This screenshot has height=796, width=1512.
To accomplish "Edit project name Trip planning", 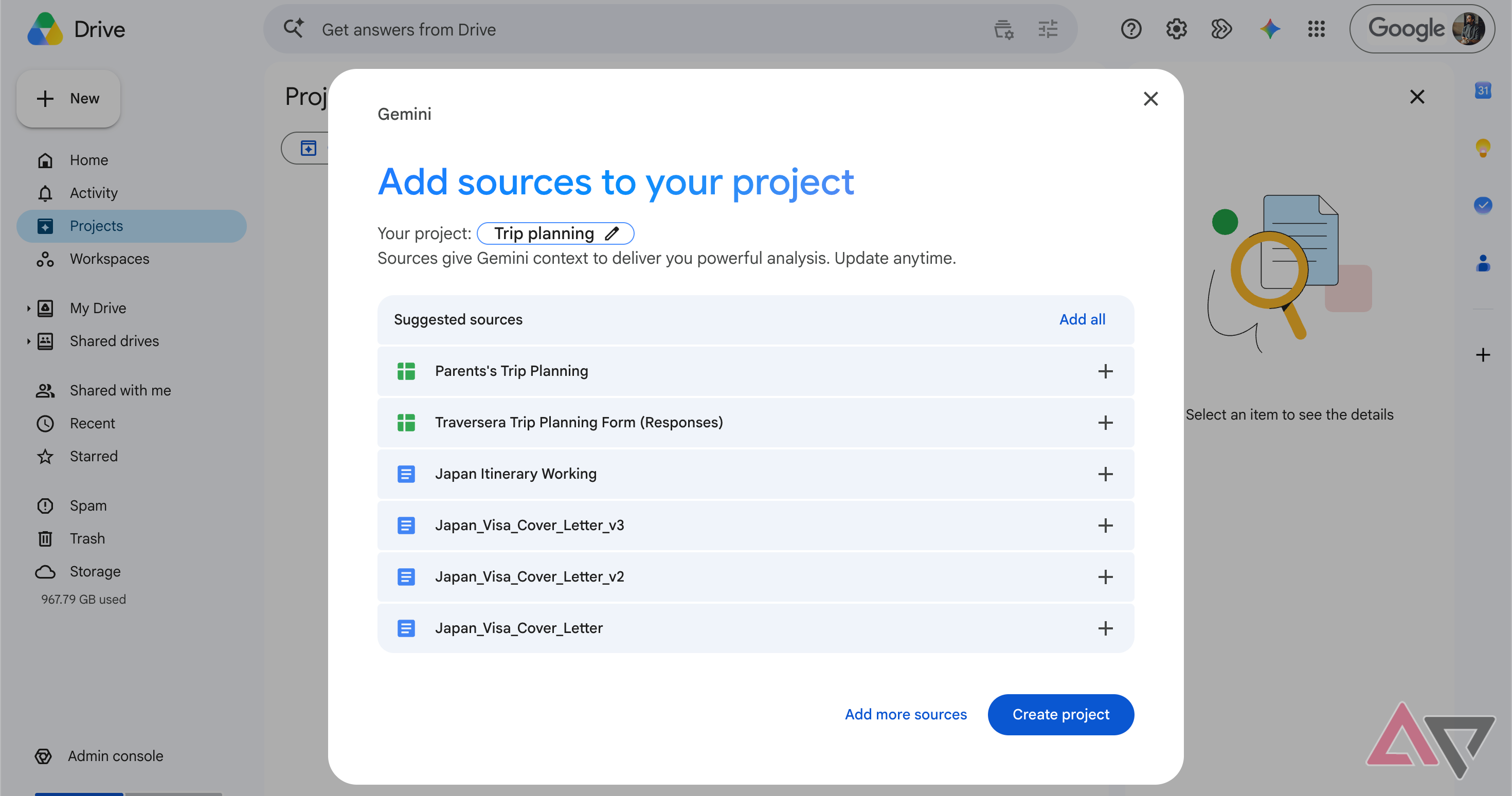I will pos(555,233).
